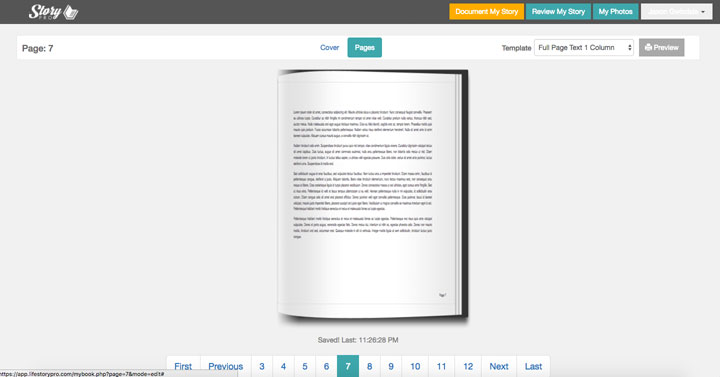The image size is (720, 377).
Task: Go to the Previous page
Action: [x=225, y=366]
